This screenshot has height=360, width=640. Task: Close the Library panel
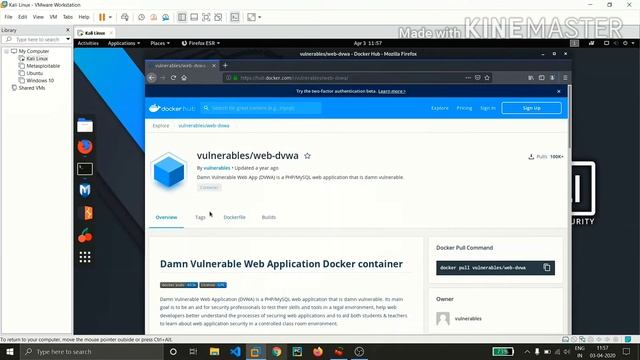tap(68, 30)
